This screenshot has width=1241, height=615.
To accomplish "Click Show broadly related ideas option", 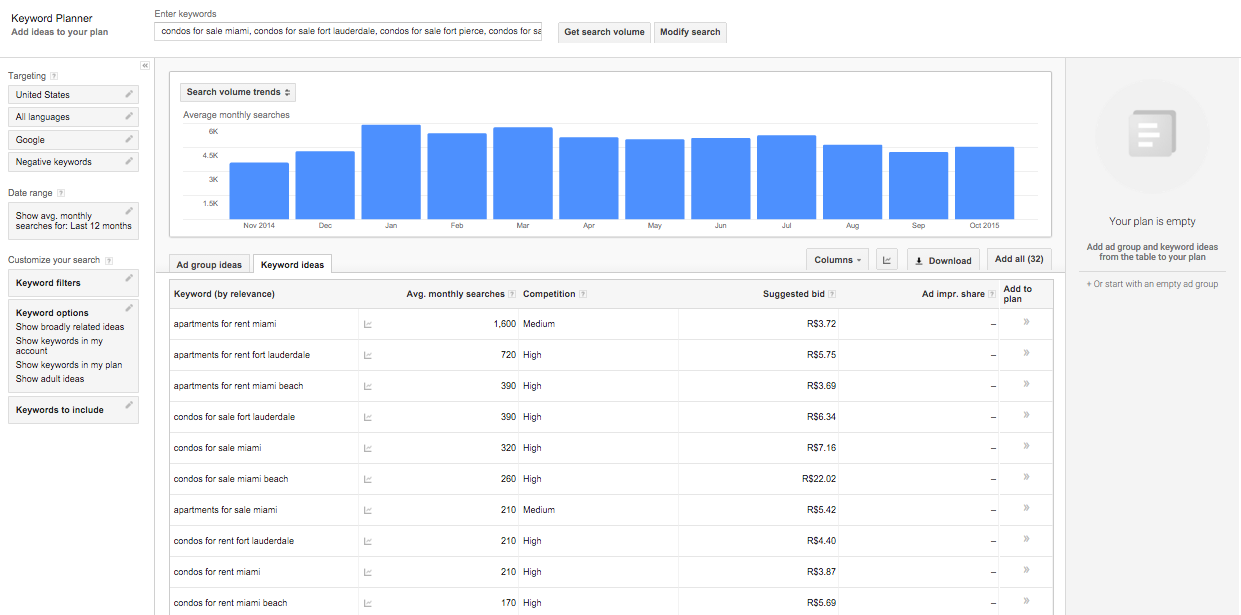I will click(x=70, y=327).
